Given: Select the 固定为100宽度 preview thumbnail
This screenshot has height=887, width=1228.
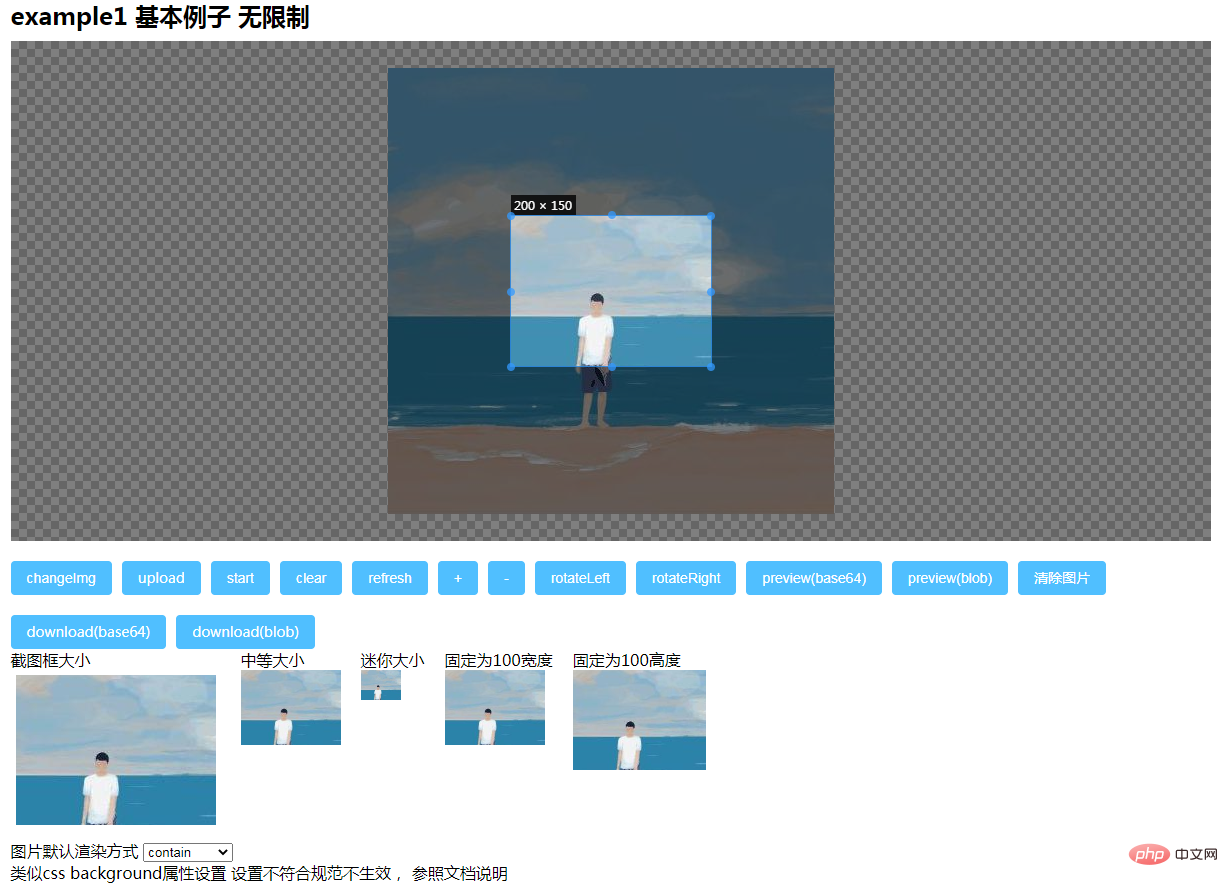Looking at the screenshot, I should [495, 707].
